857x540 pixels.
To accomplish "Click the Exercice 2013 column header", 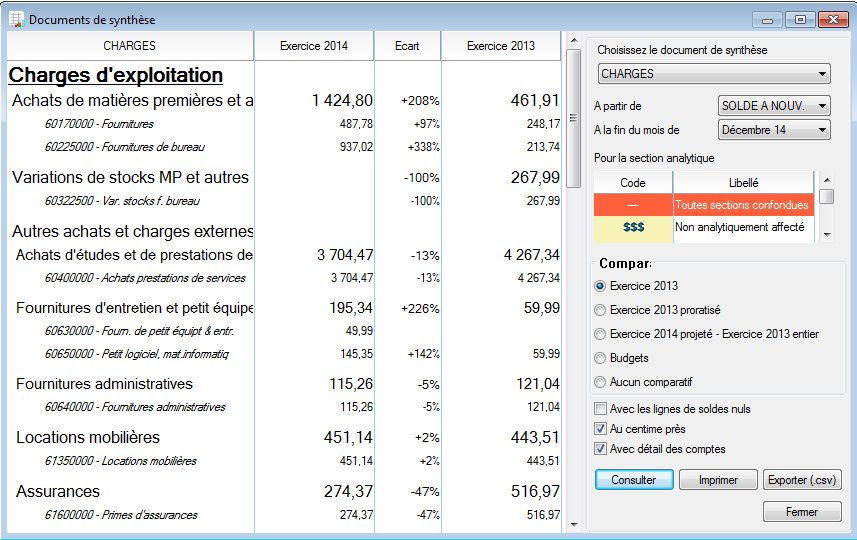I will 501,46.
